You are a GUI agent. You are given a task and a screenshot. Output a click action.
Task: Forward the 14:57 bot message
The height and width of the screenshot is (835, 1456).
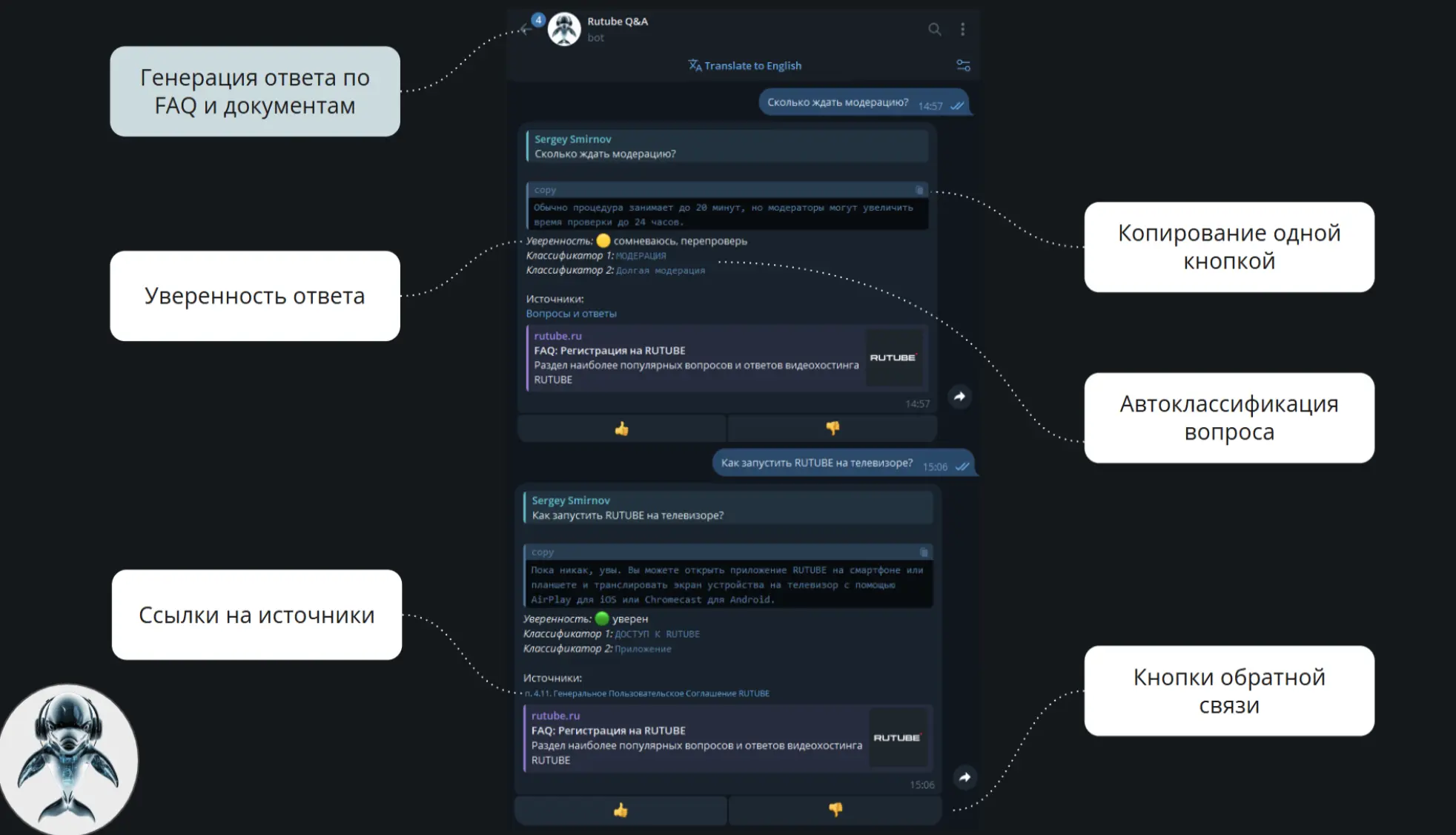[x=959, y=397]
